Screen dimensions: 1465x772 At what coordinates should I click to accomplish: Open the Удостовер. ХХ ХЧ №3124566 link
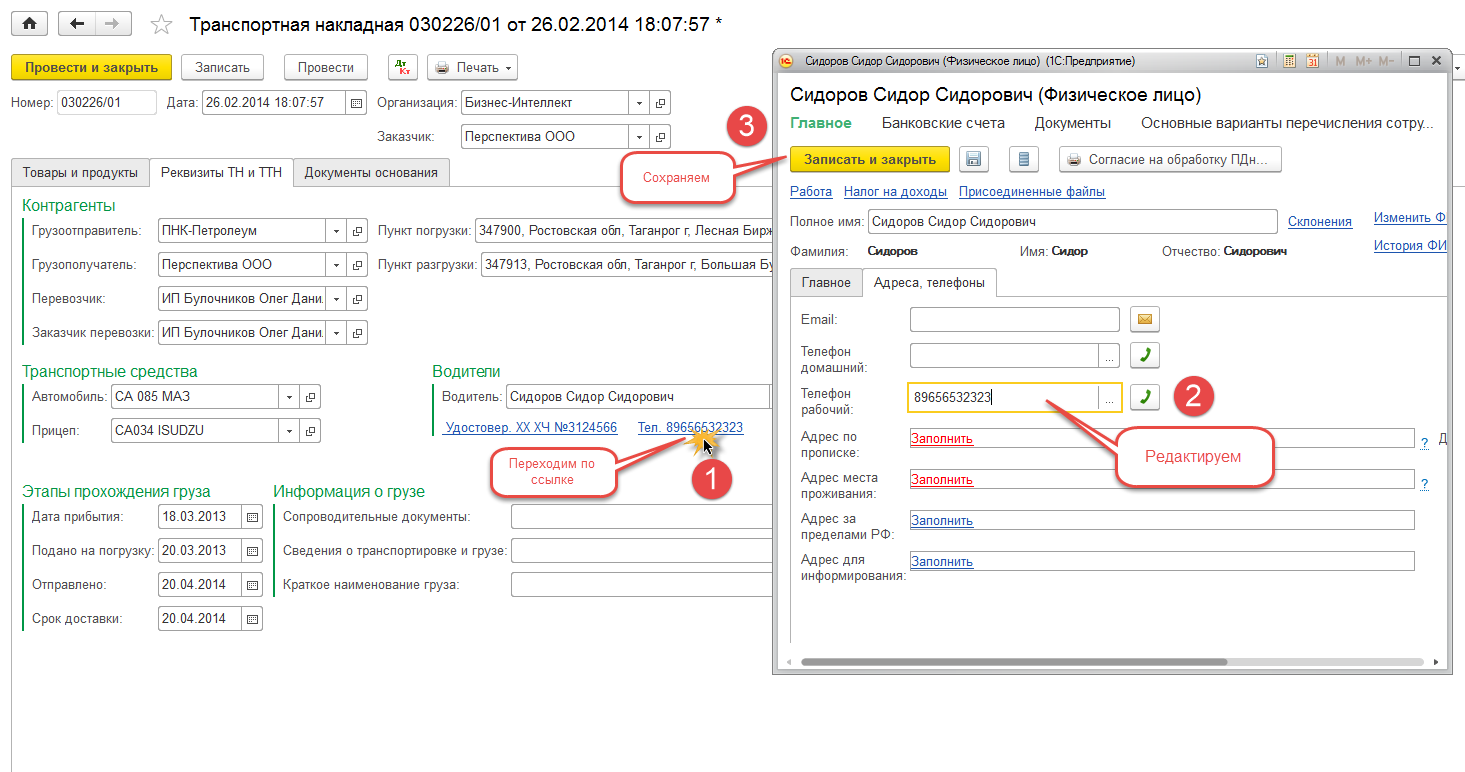531,427
